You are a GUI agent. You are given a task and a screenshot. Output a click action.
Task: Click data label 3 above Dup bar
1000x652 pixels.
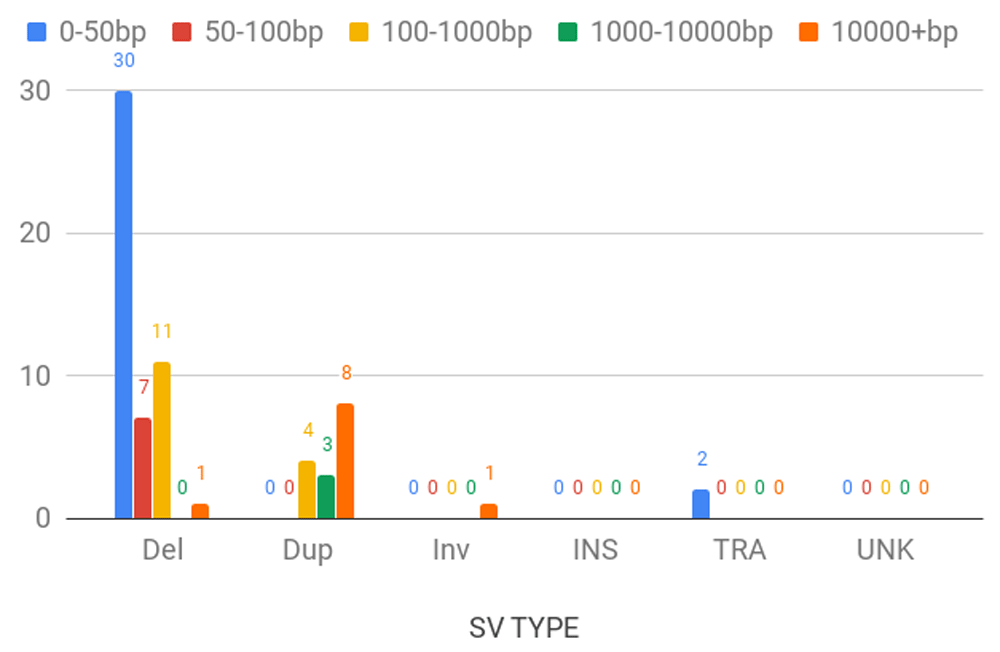[x=327, y=444]
